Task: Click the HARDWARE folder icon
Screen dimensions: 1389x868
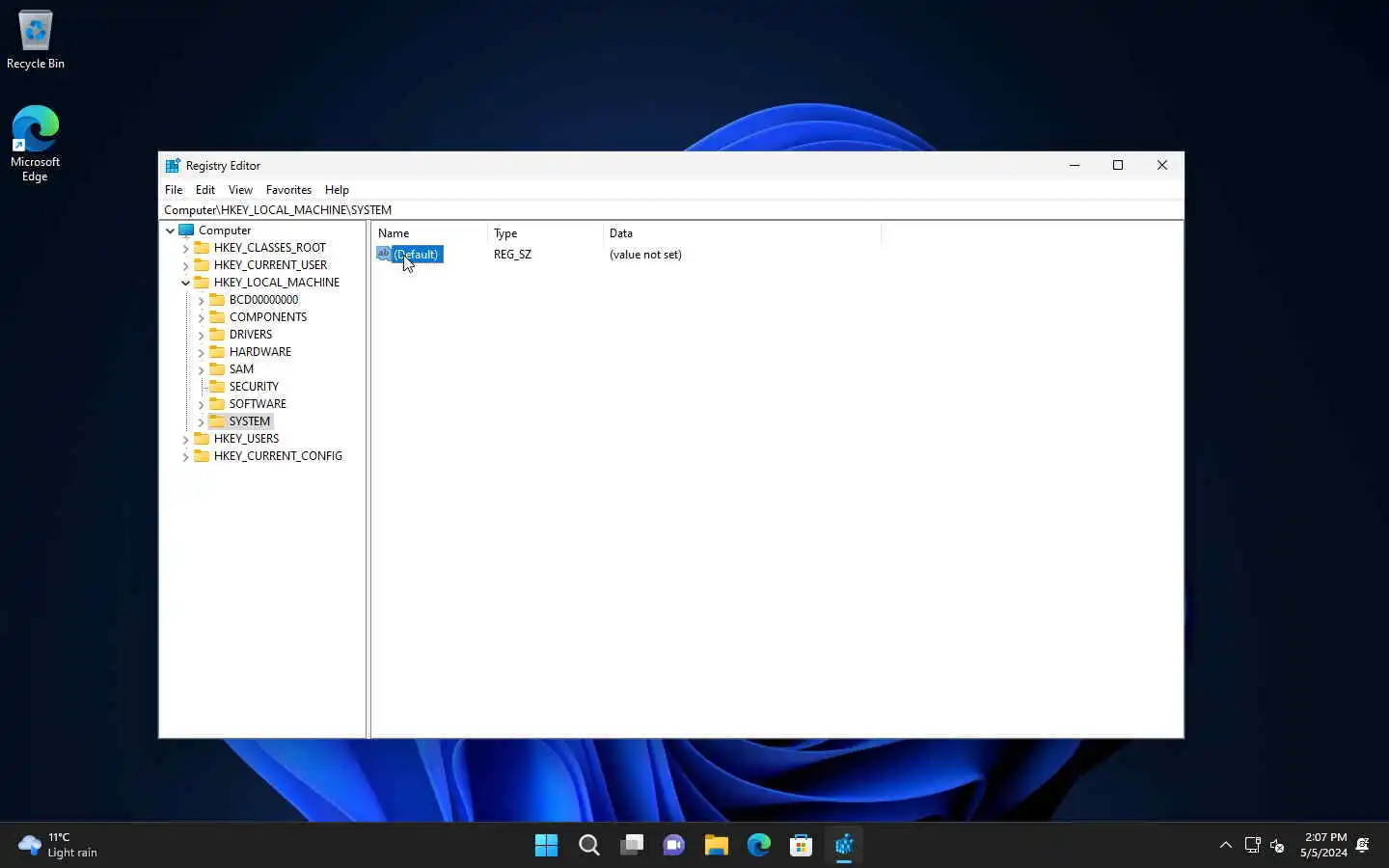Action: click(217, 352)
